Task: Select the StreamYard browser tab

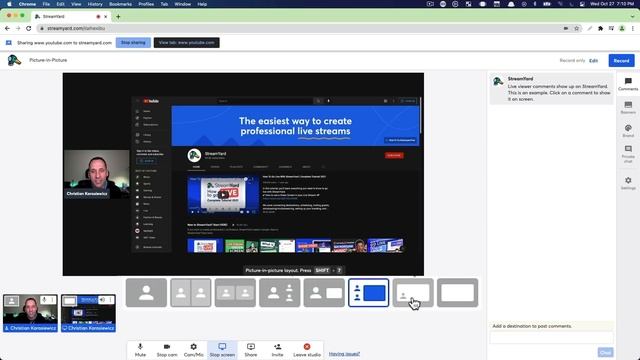Action: [x=70, y=16]
